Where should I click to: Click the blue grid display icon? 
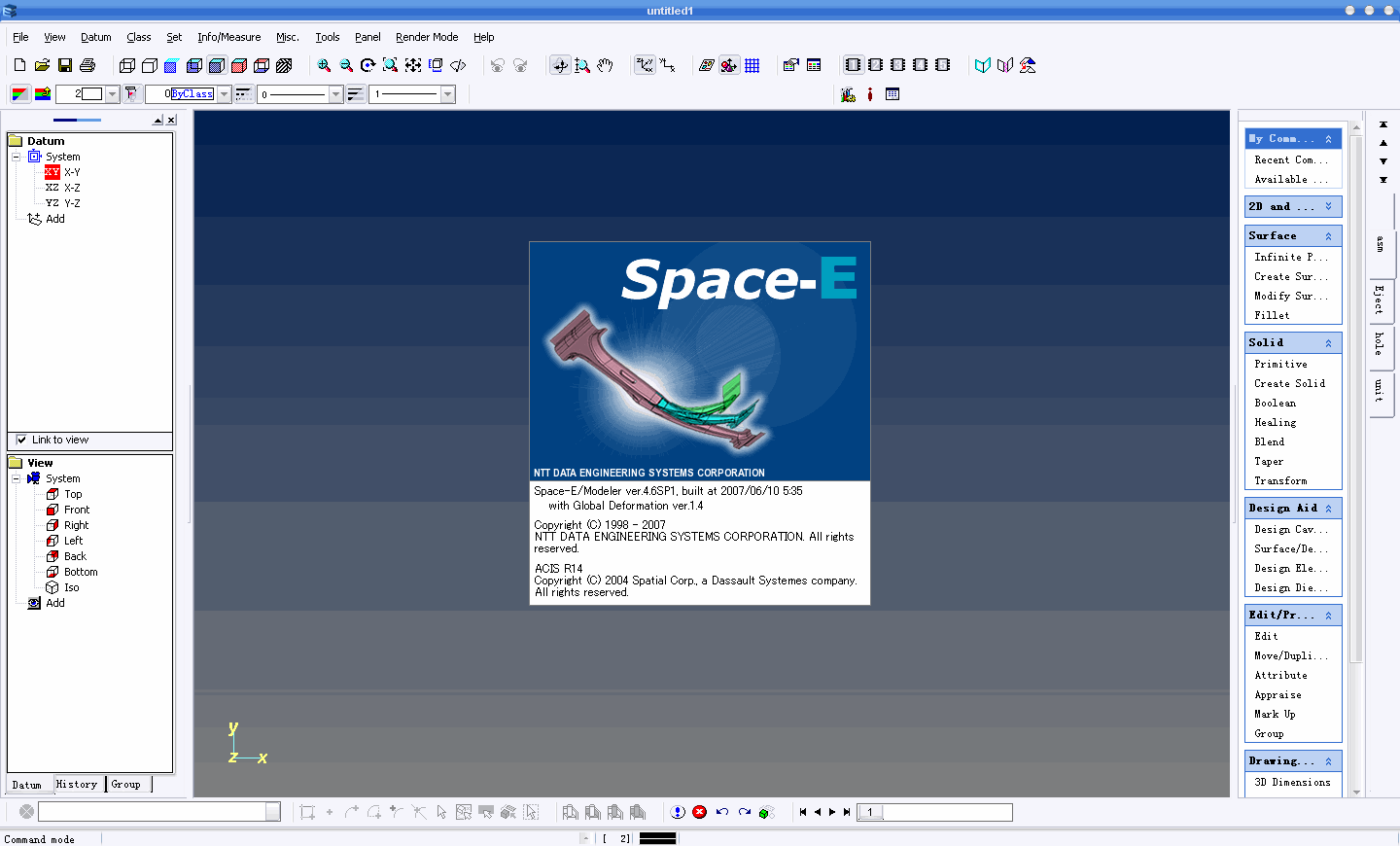[752, 65]
